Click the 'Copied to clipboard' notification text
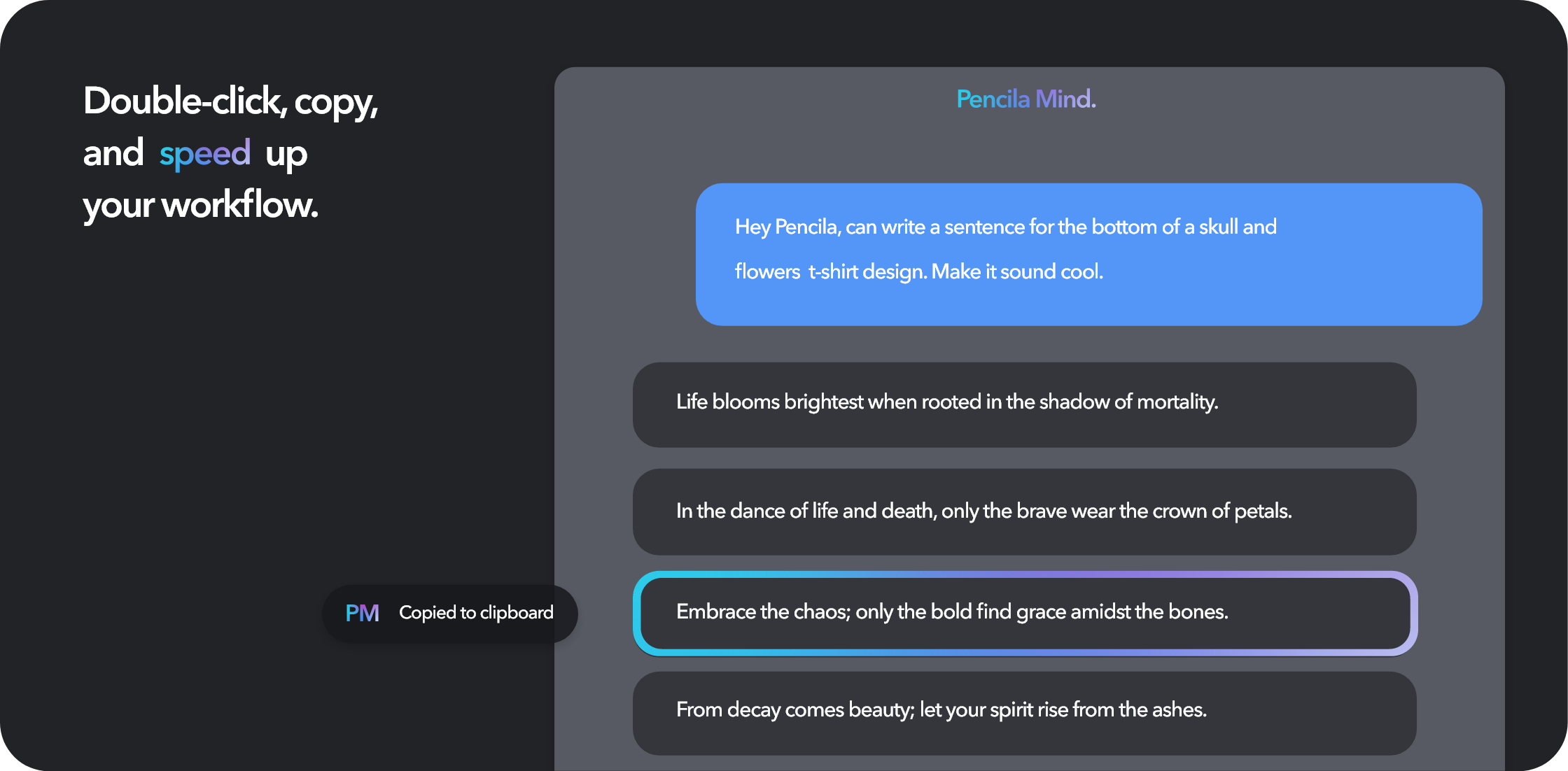Image resolution: width=1568 pixels, height=771 pixels. [x=476, y=613]
